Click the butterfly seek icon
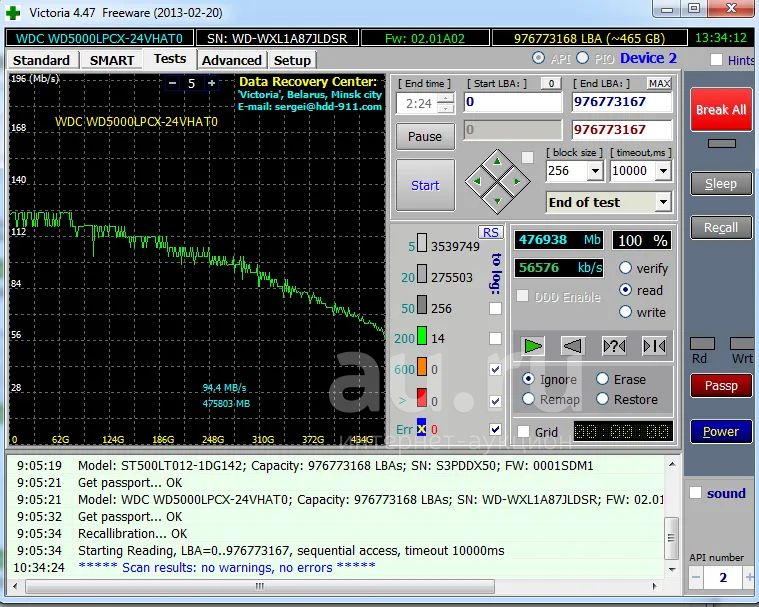Screen dimensions: 759x607 [x=654, y=346]
